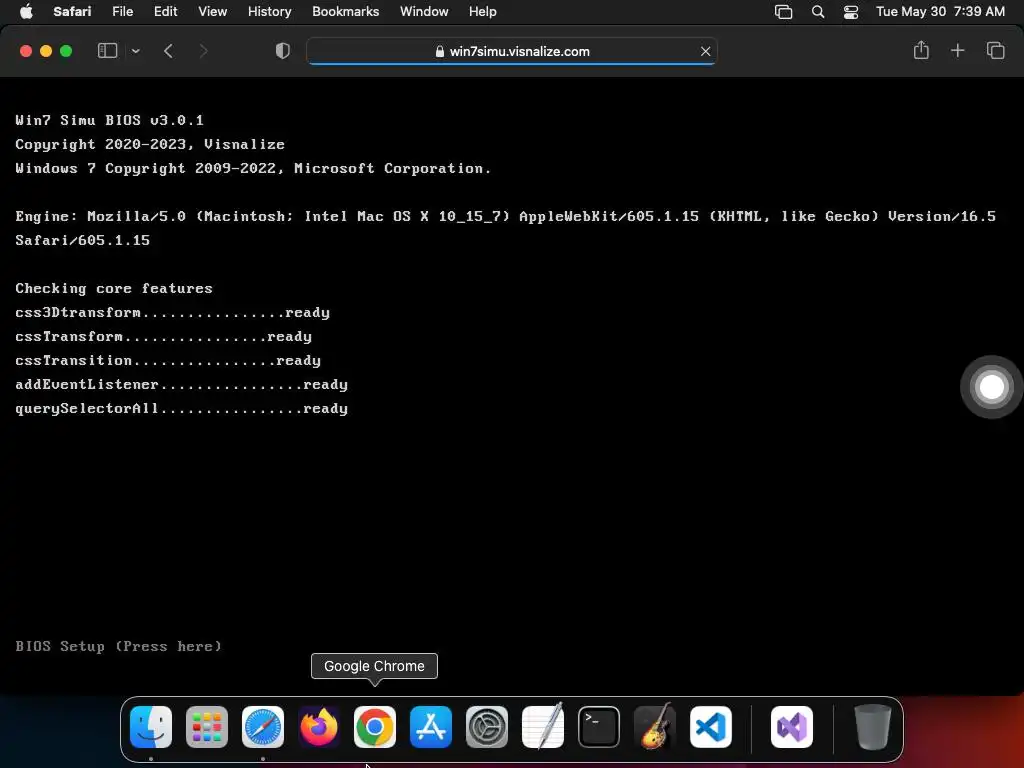
Task: Open Trash from the Dock
Action: (872, 727)
